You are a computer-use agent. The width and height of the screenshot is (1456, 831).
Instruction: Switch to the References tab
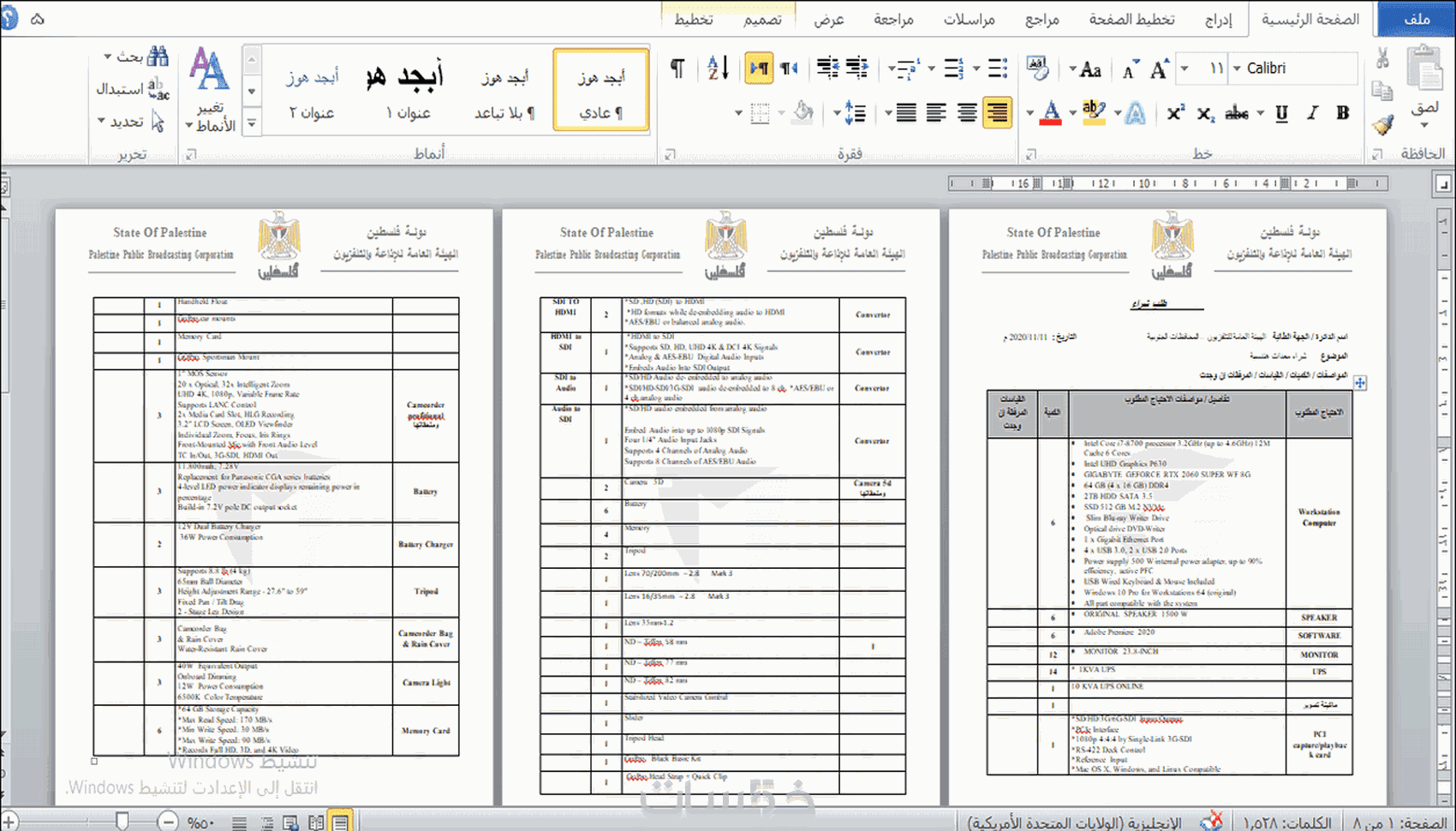pyautogui.click(x=1042, y=19)
